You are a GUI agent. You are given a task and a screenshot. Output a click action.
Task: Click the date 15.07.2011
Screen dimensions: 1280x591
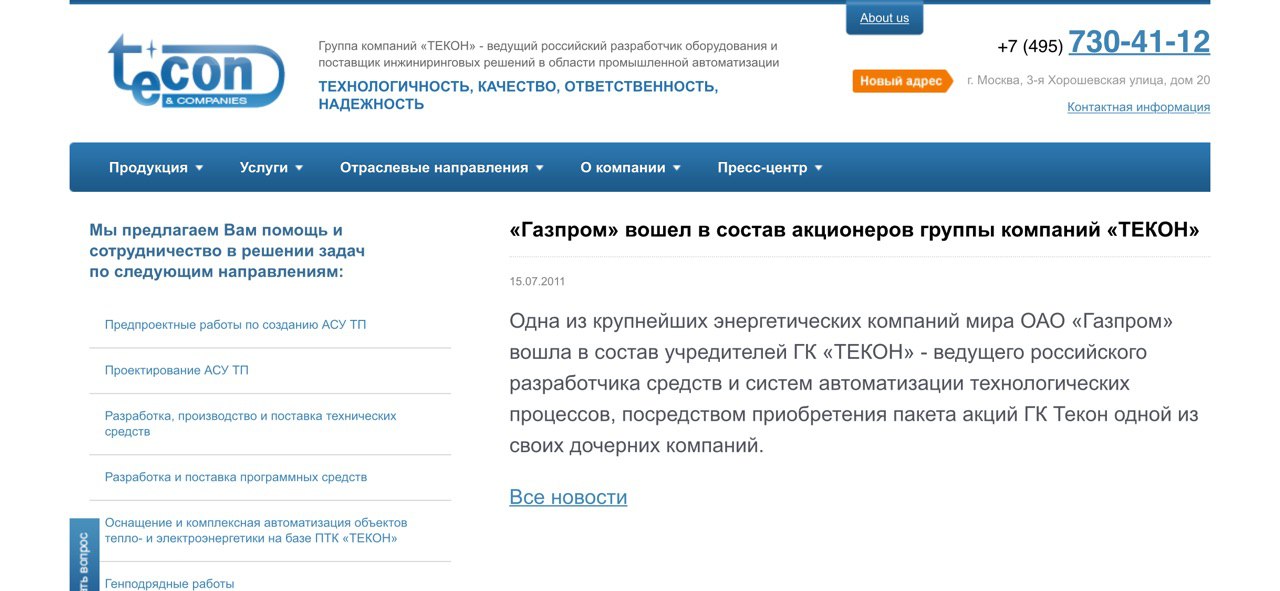(x=537, y=282)
